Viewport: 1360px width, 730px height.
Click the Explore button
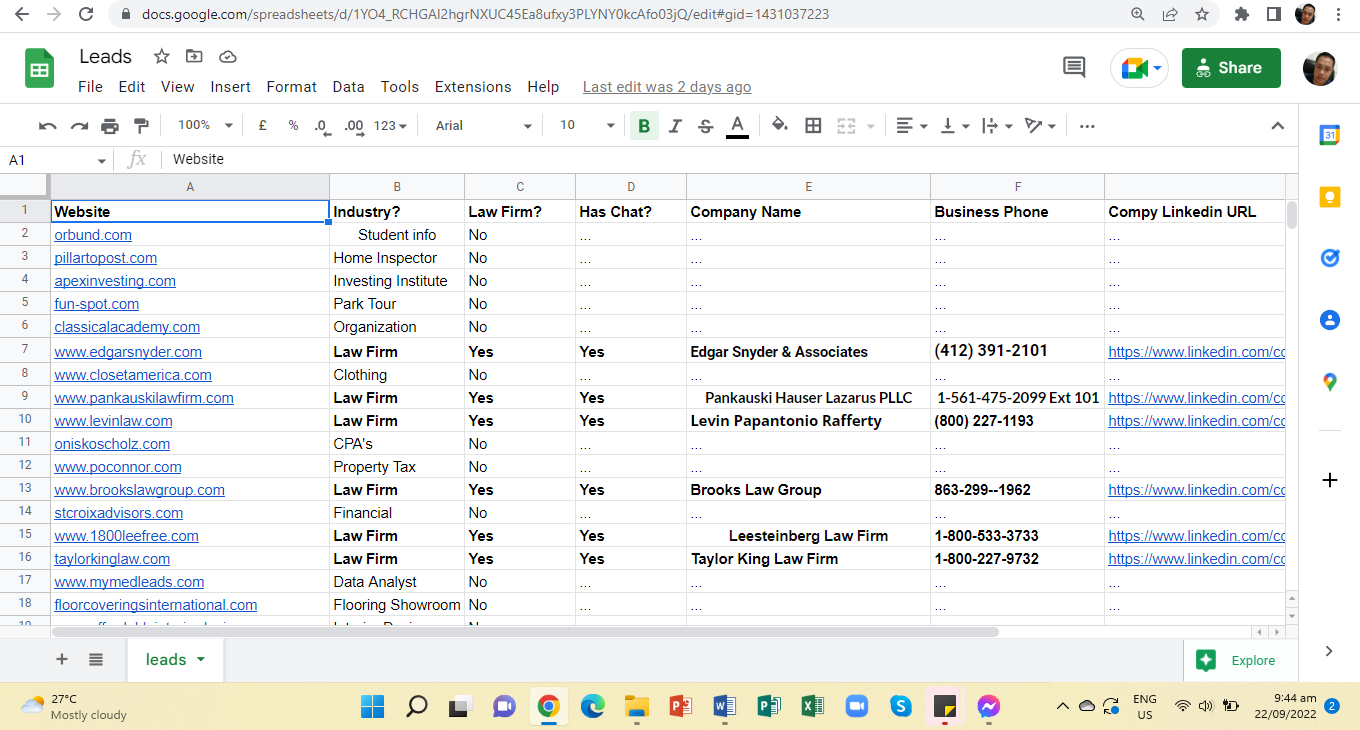pos(1240,660)
